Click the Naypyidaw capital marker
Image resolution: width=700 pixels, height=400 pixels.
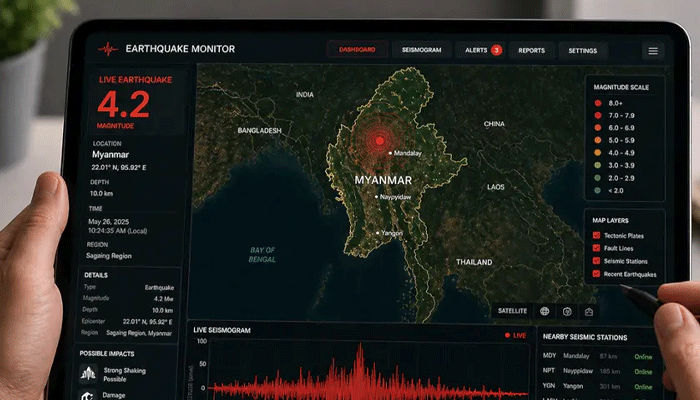(x=376, y=197)
